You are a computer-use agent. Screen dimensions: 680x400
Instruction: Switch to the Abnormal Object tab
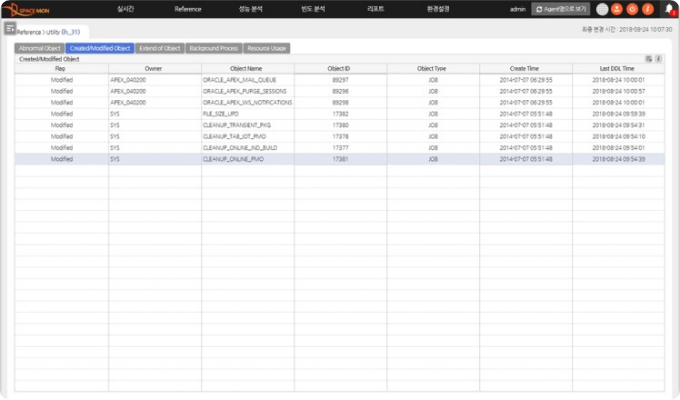pos(40,48)
